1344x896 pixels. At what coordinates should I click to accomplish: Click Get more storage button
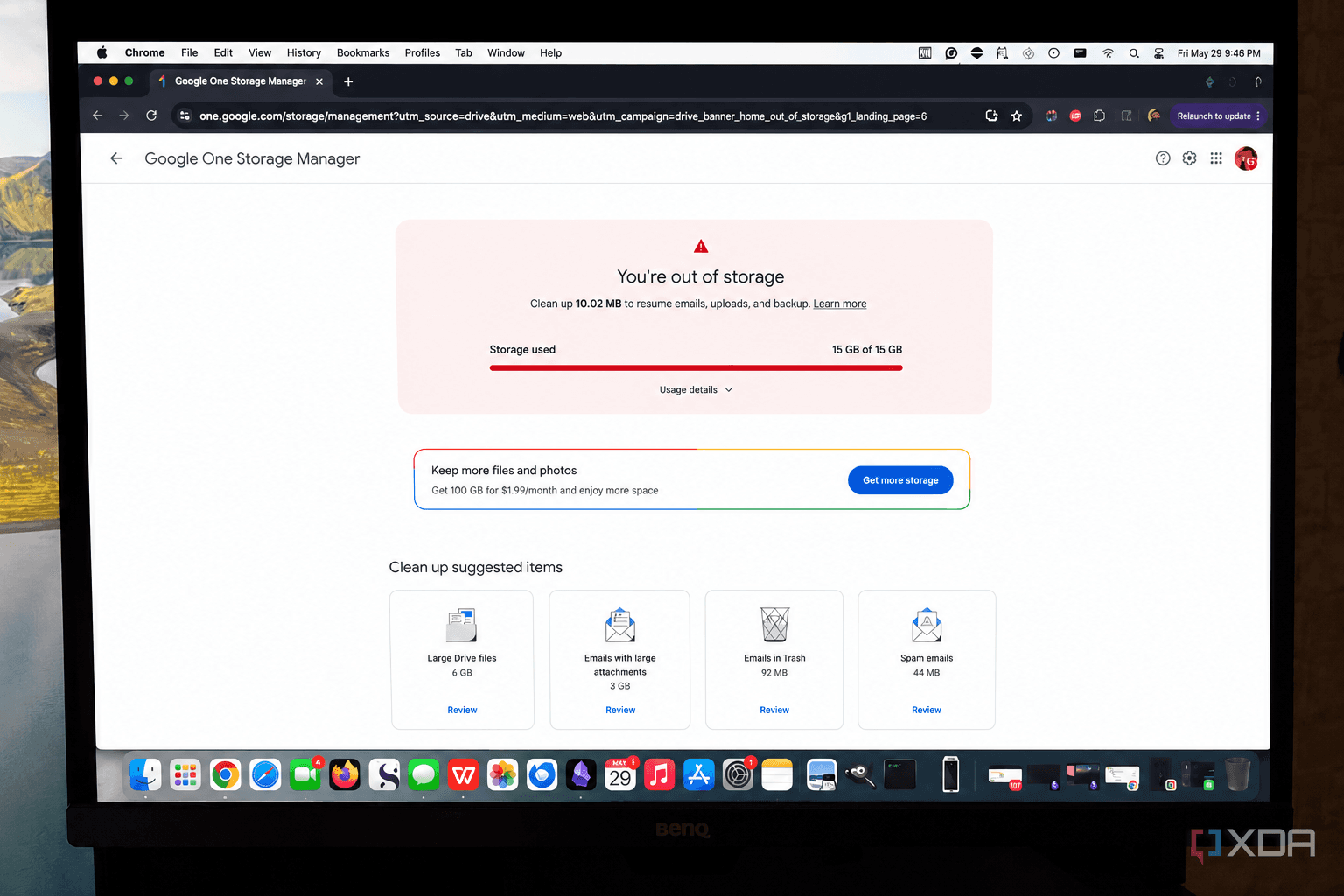[x=900, y=480]
